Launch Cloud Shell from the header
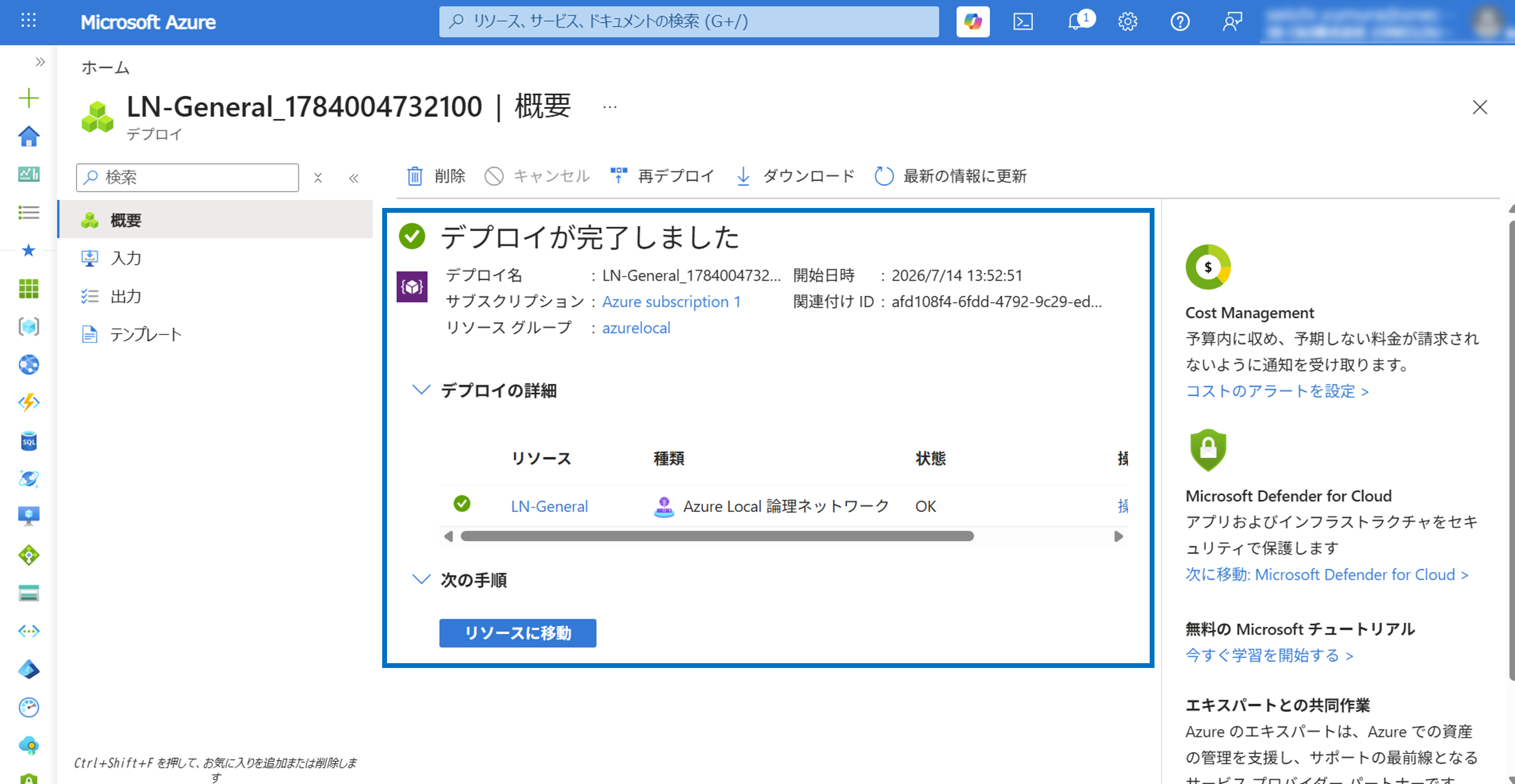 coord(1023,22)
